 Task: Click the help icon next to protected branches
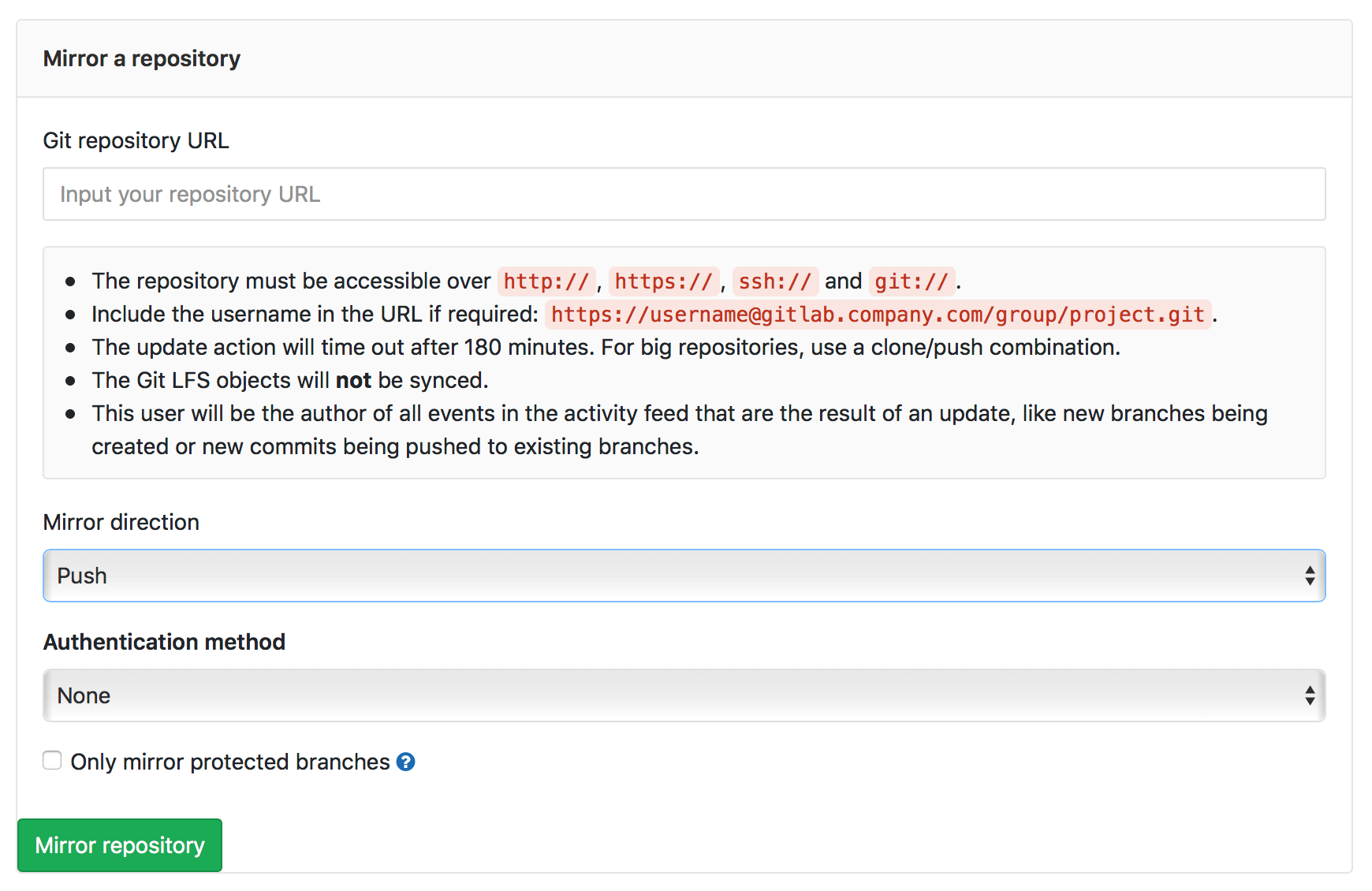pyautogui.click(x=407, y=762)
